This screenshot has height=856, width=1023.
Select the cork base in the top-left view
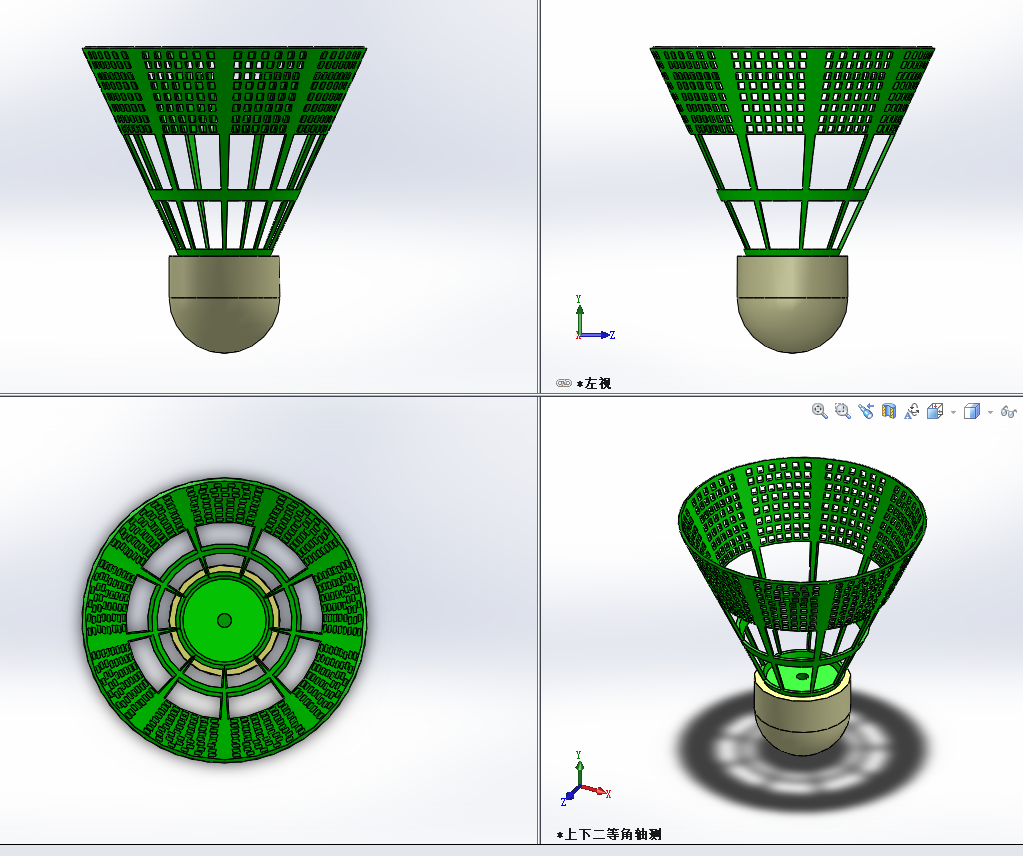pos(224,303)
